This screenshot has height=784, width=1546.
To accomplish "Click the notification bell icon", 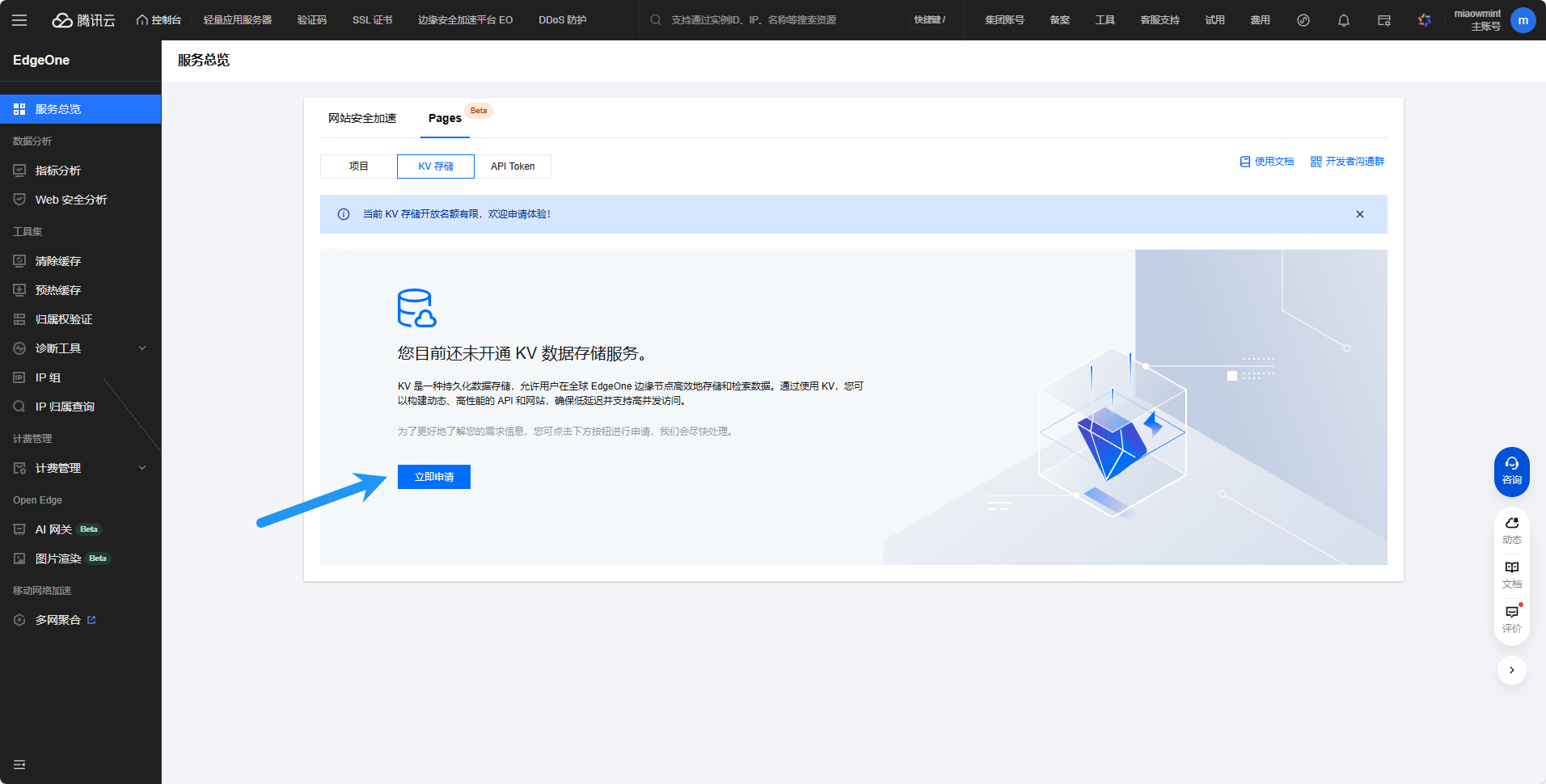I will 1343,20.
